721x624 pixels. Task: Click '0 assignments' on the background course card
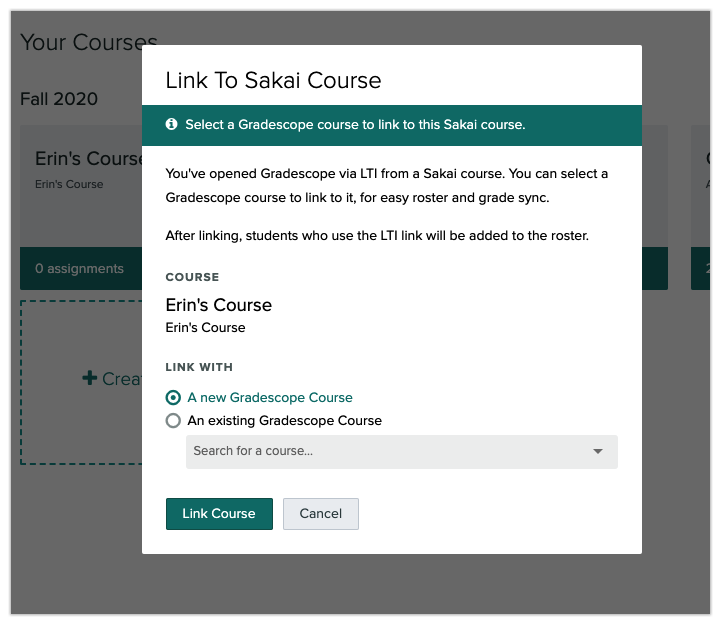pos(80,269)
